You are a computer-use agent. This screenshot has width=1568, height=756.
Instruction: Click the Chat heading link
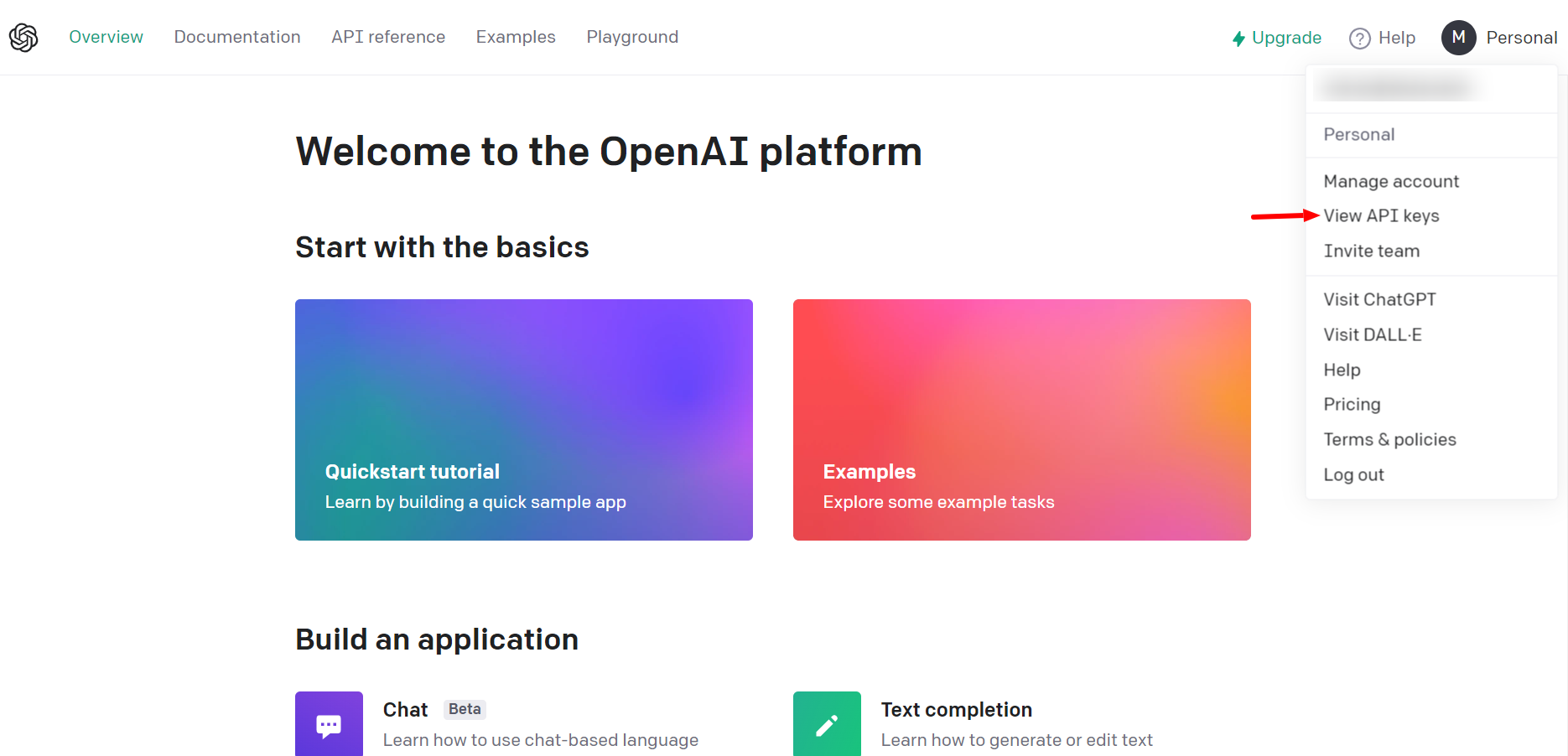click(x=405, y=710)
